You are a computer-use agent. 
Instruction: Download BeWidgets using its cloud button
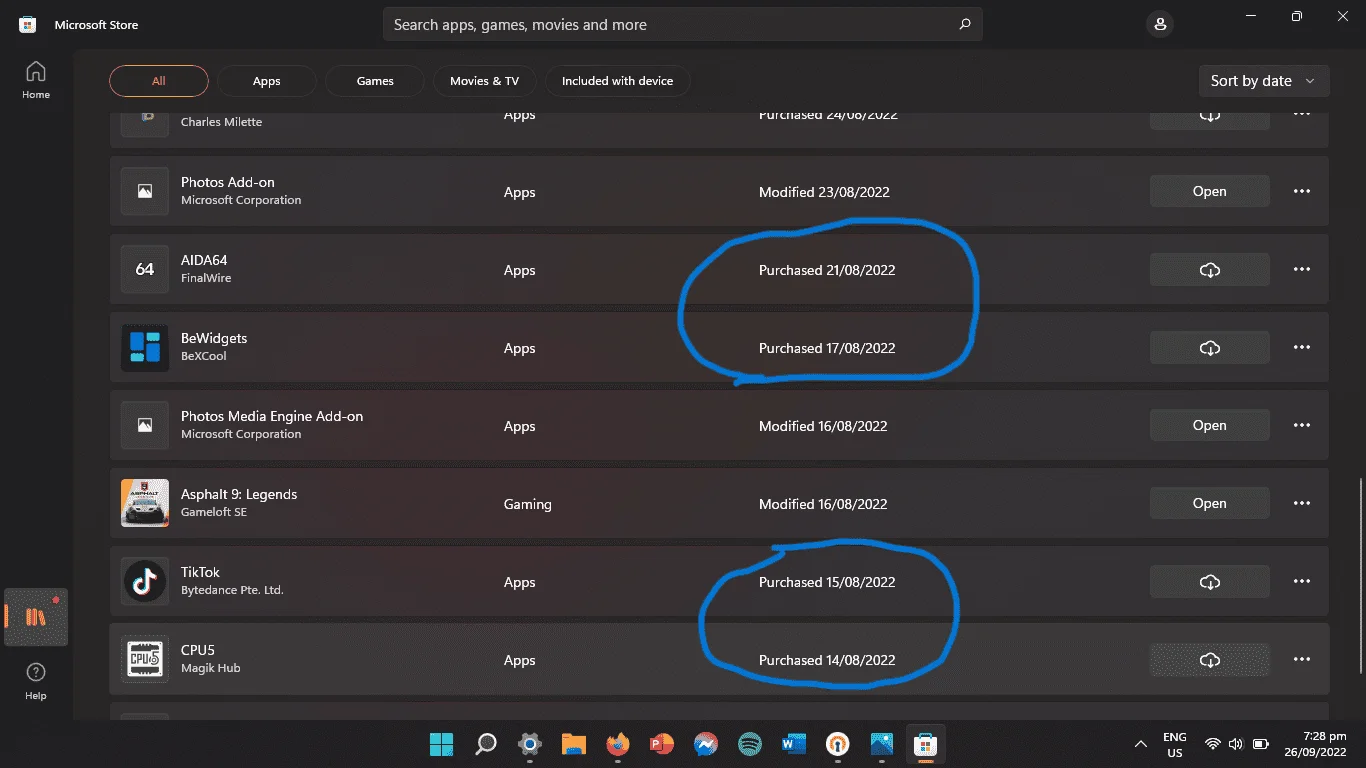click(1210, 348)
